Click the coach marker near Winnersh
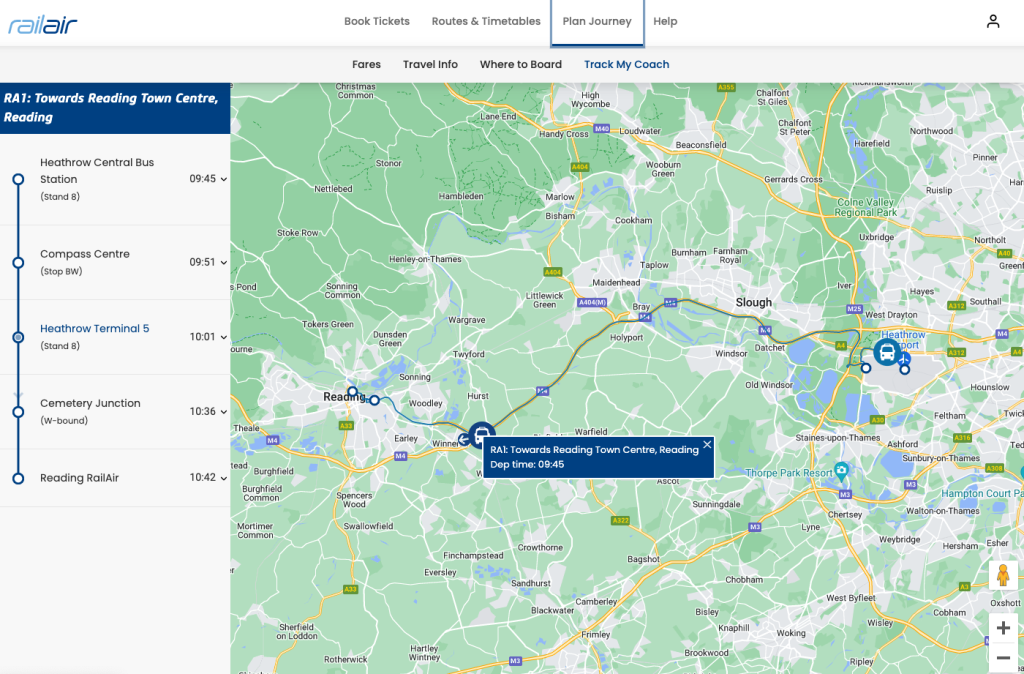The height and width of the screenshot is (674, 1024). (x=481, y=436)
